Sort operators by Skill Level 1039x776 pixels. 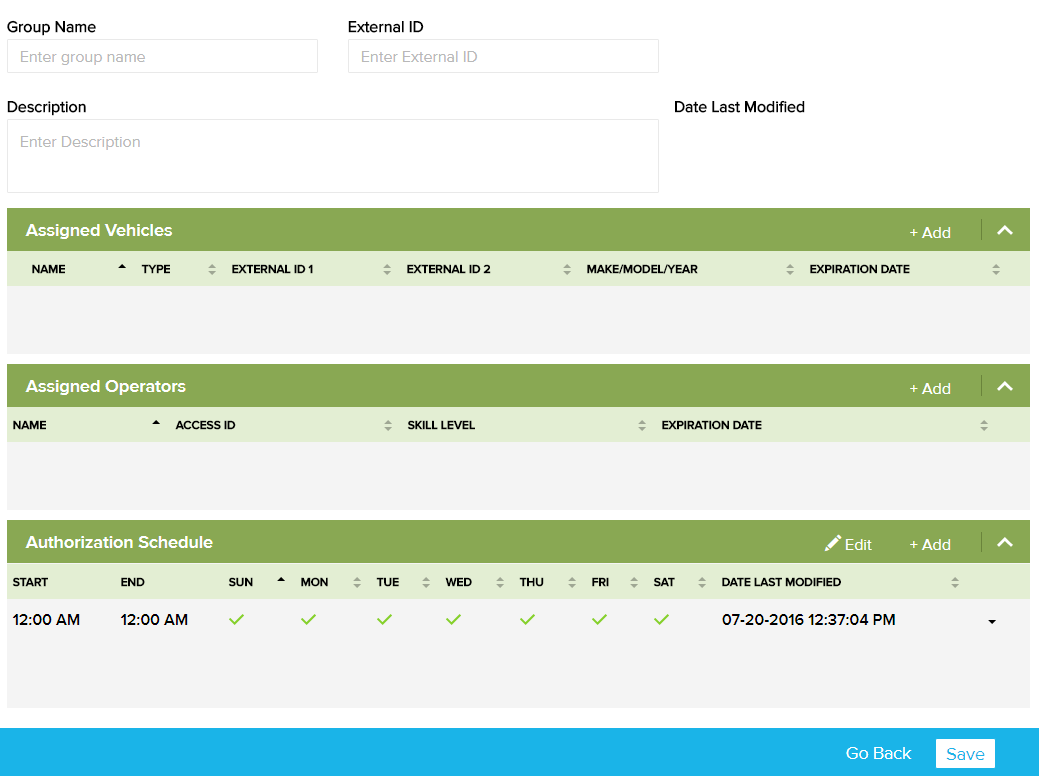tap(641, 425)
